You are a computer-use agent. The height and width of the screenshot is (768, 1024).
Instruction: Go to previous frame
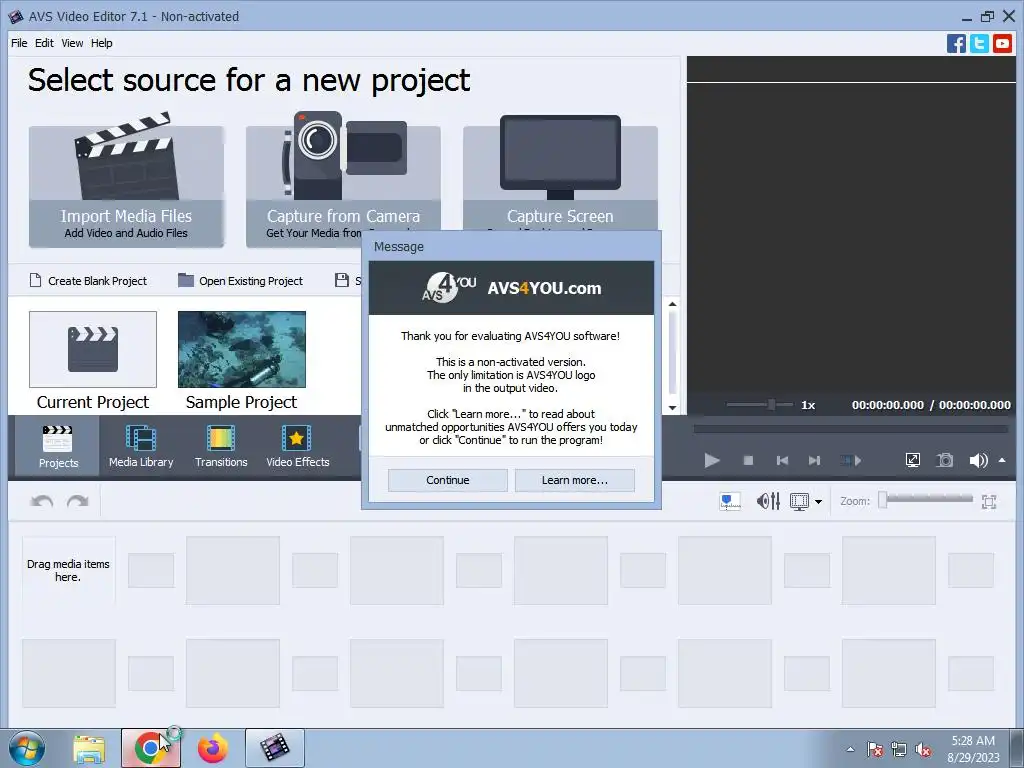[782, 460]
